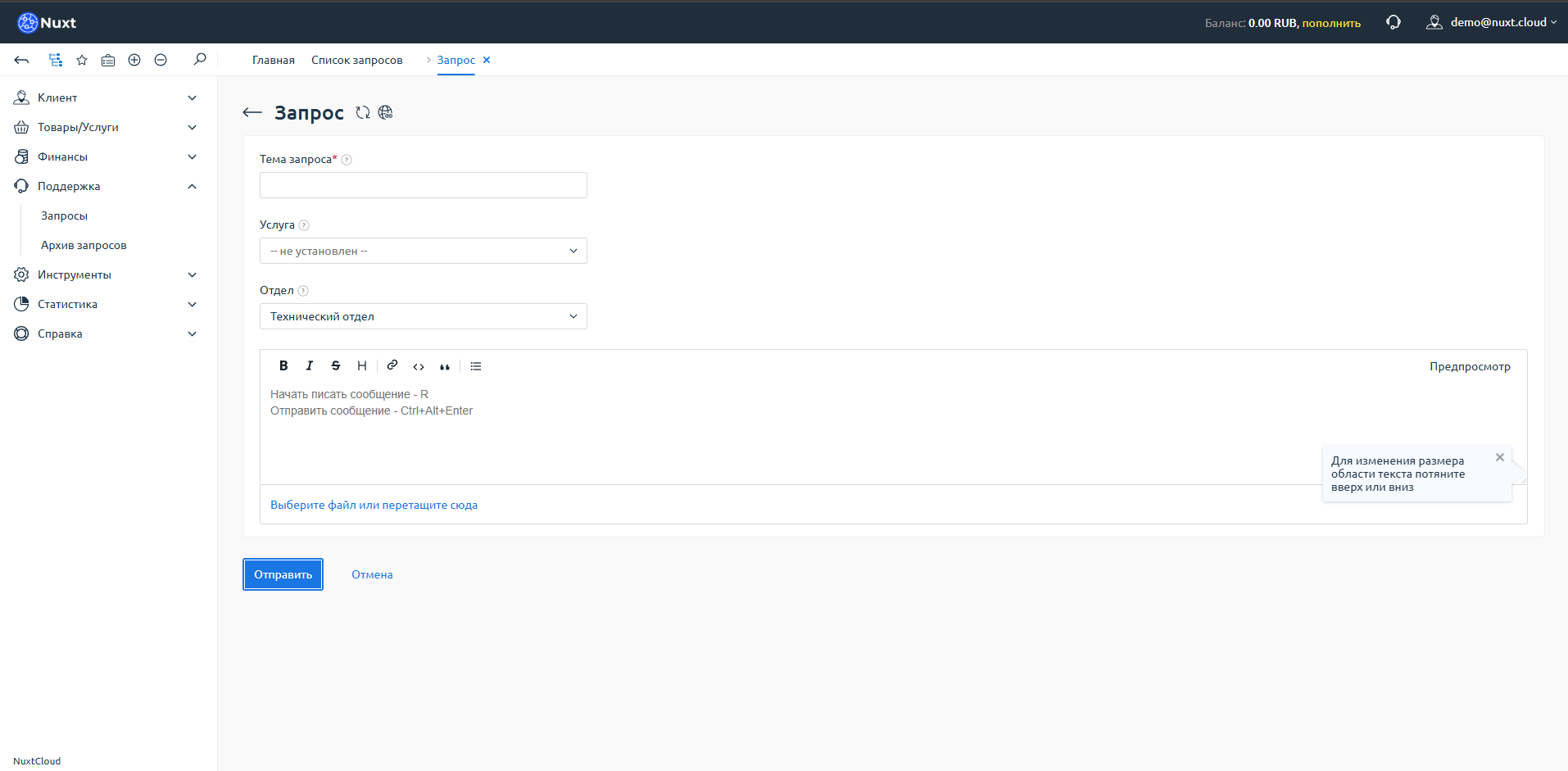1568x771 pixels.
Task: Click the zoom out (minus) toolbar icon
Action: [161, 59]
